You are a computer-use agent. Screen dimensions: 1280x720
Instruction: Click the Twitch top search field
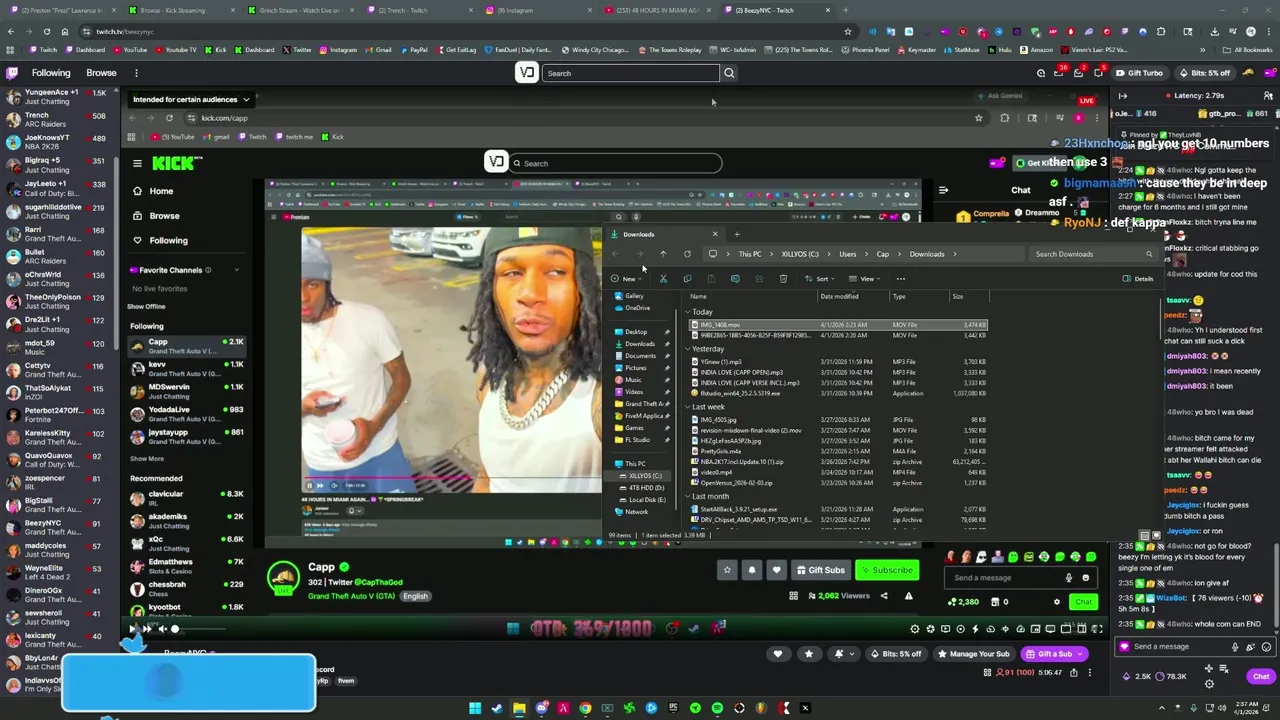tap(630, 73)
